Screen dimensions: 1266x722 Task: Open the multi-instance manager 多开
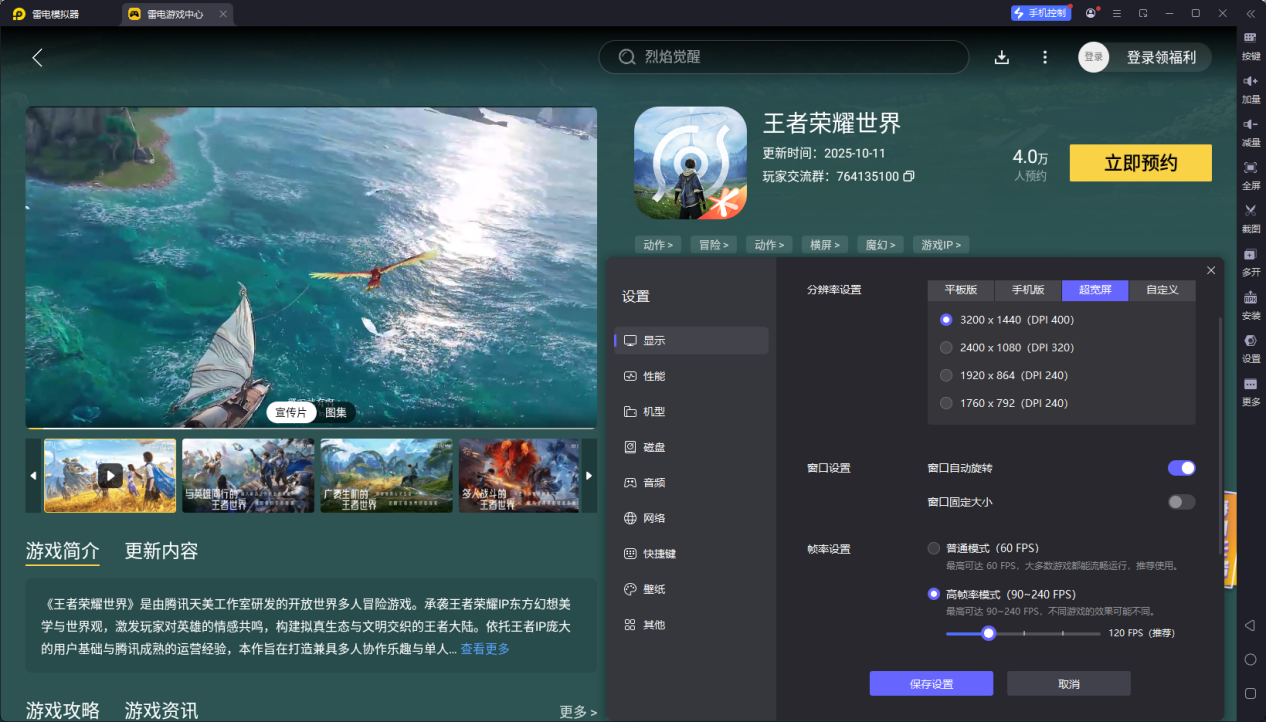(1250, 260)
